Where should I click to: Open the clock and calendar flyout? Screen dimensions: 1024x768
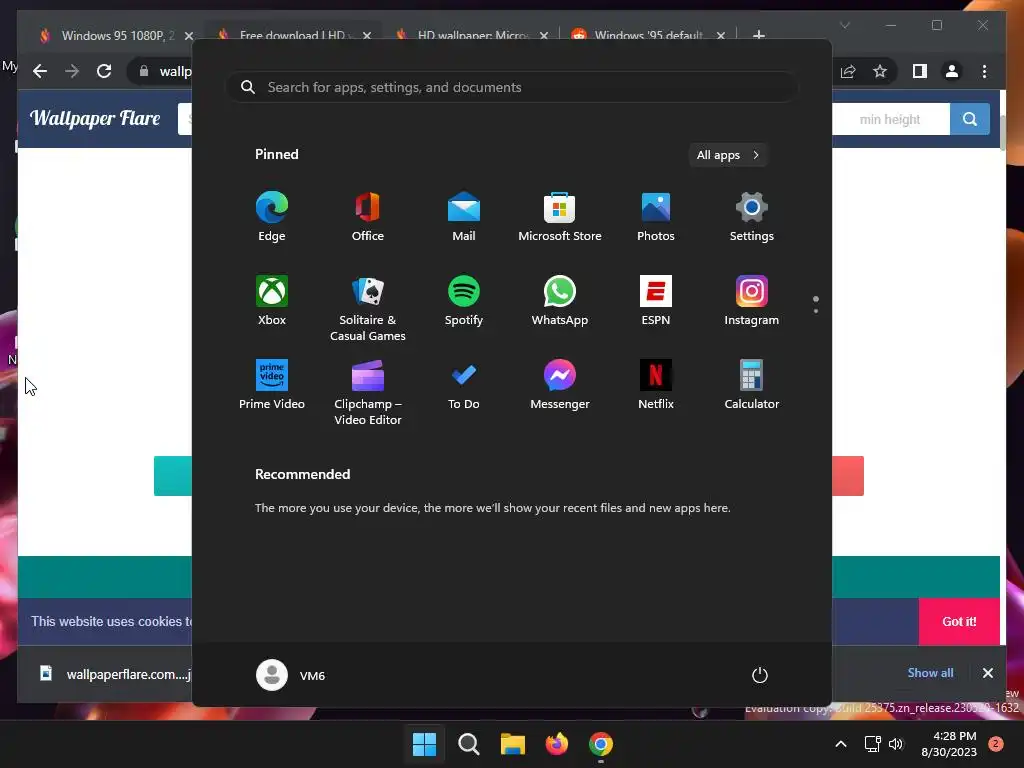[x=949, y=744]
